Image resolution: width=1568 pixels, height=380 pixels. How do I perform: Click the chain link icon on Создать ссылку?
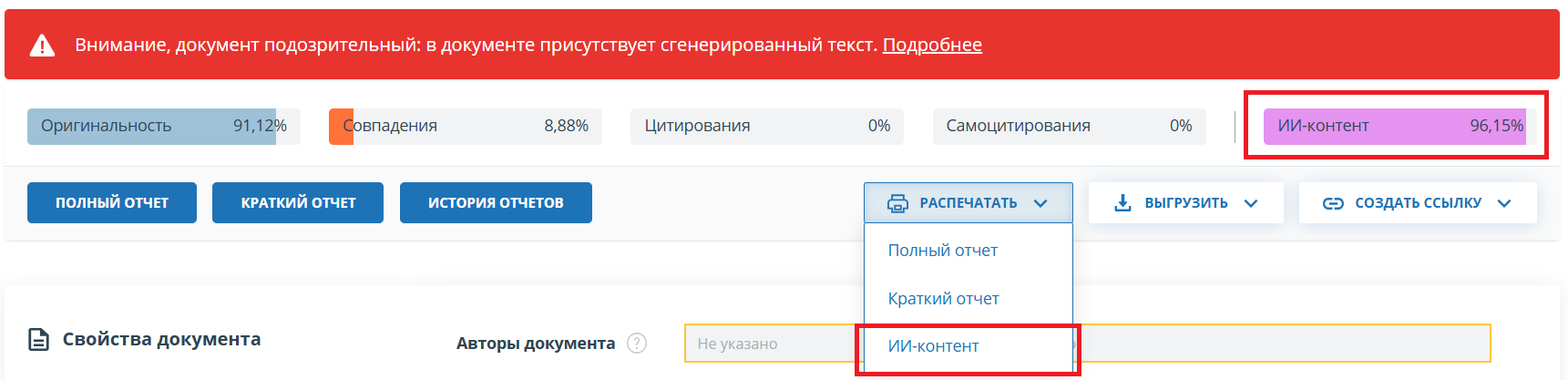(1332, 203)
